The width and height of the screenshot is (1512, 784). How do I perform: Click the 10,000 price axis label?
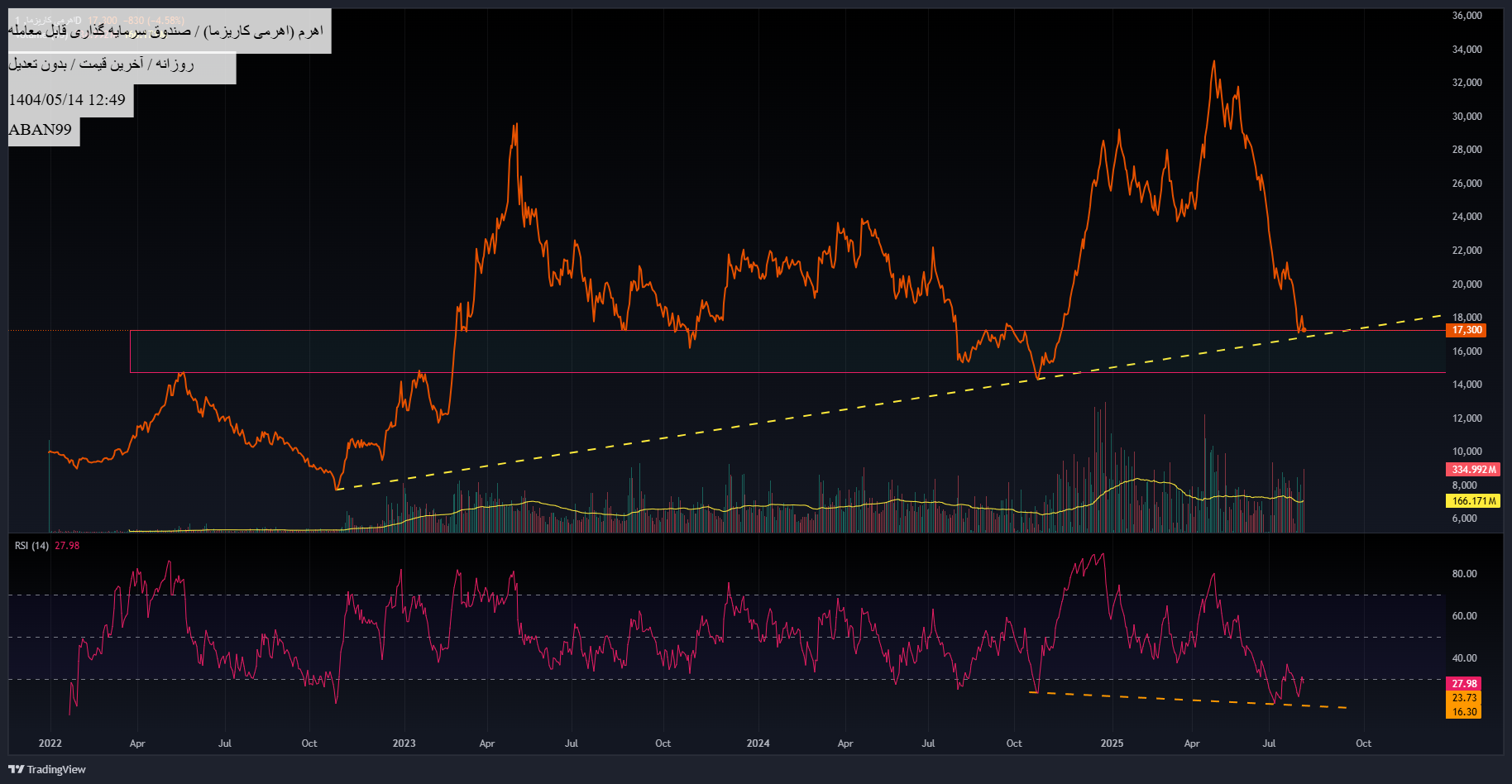coord(1467,452)
